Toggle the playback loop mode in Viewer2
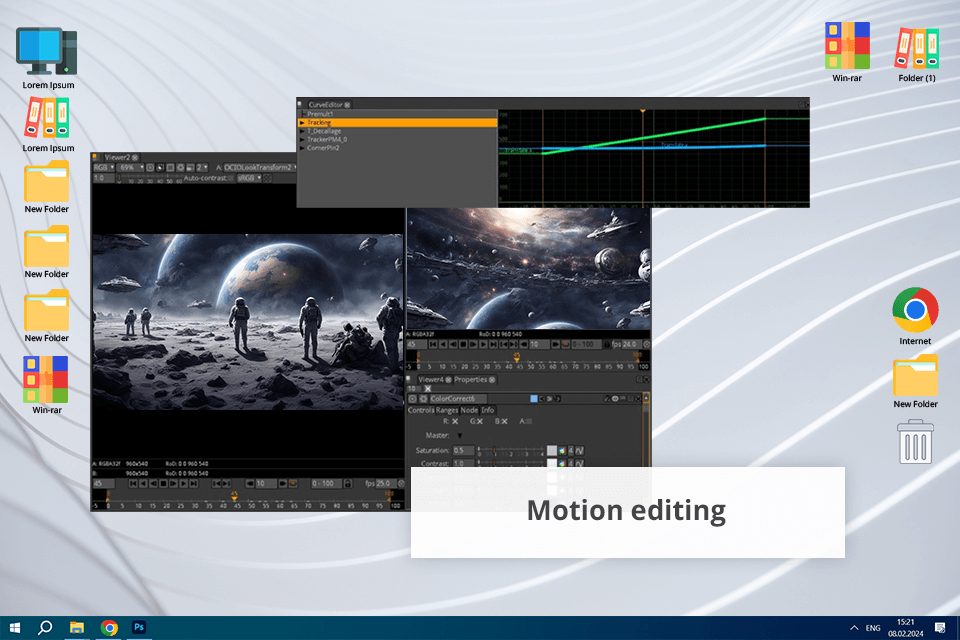Screen dimensions: 960x640 (293, 484)
